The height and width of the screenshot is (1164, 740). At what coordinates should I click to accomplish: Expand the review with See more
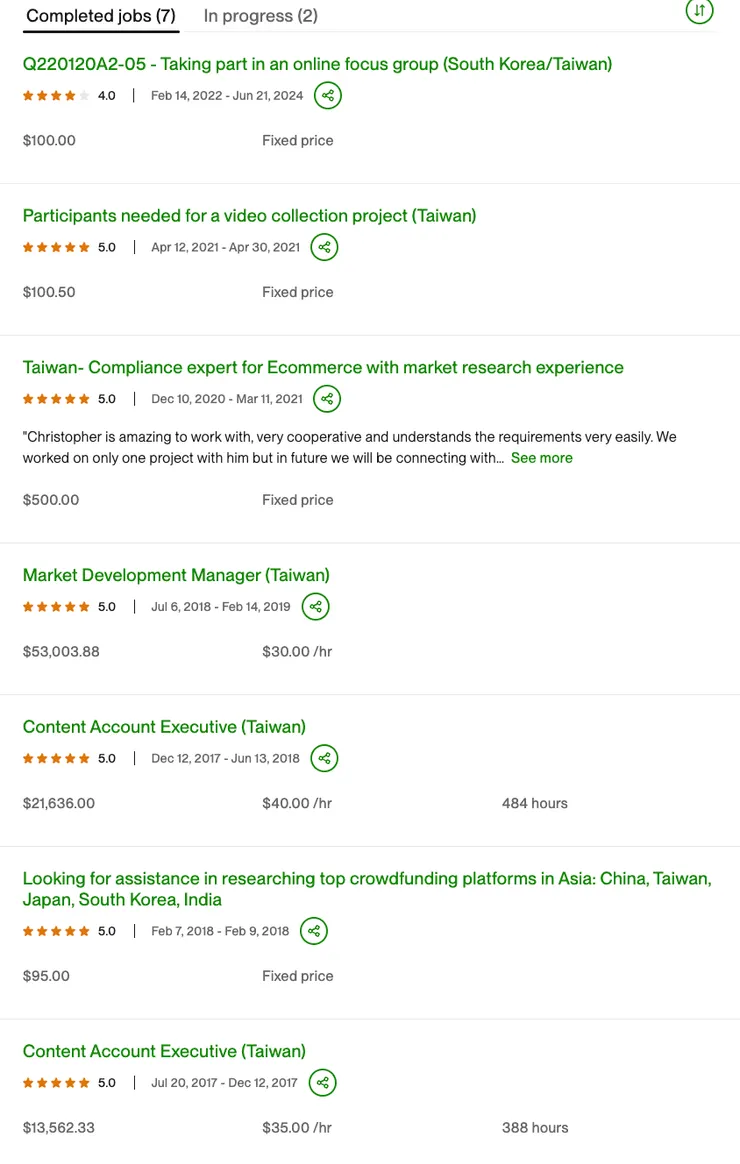[541, 458]
